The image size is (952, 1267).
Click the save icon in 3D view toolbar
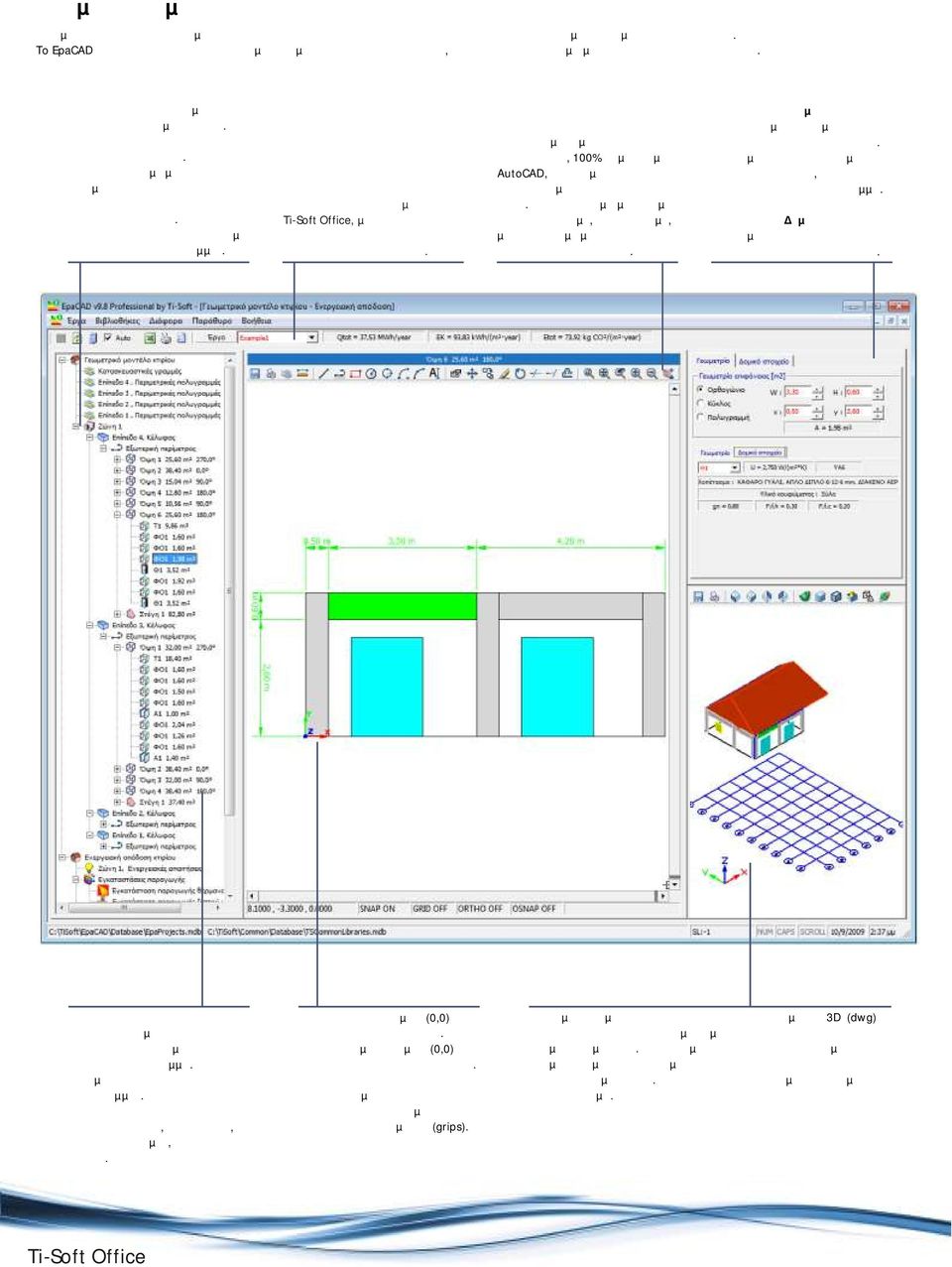pyautogui.click(x=698, y=596)
